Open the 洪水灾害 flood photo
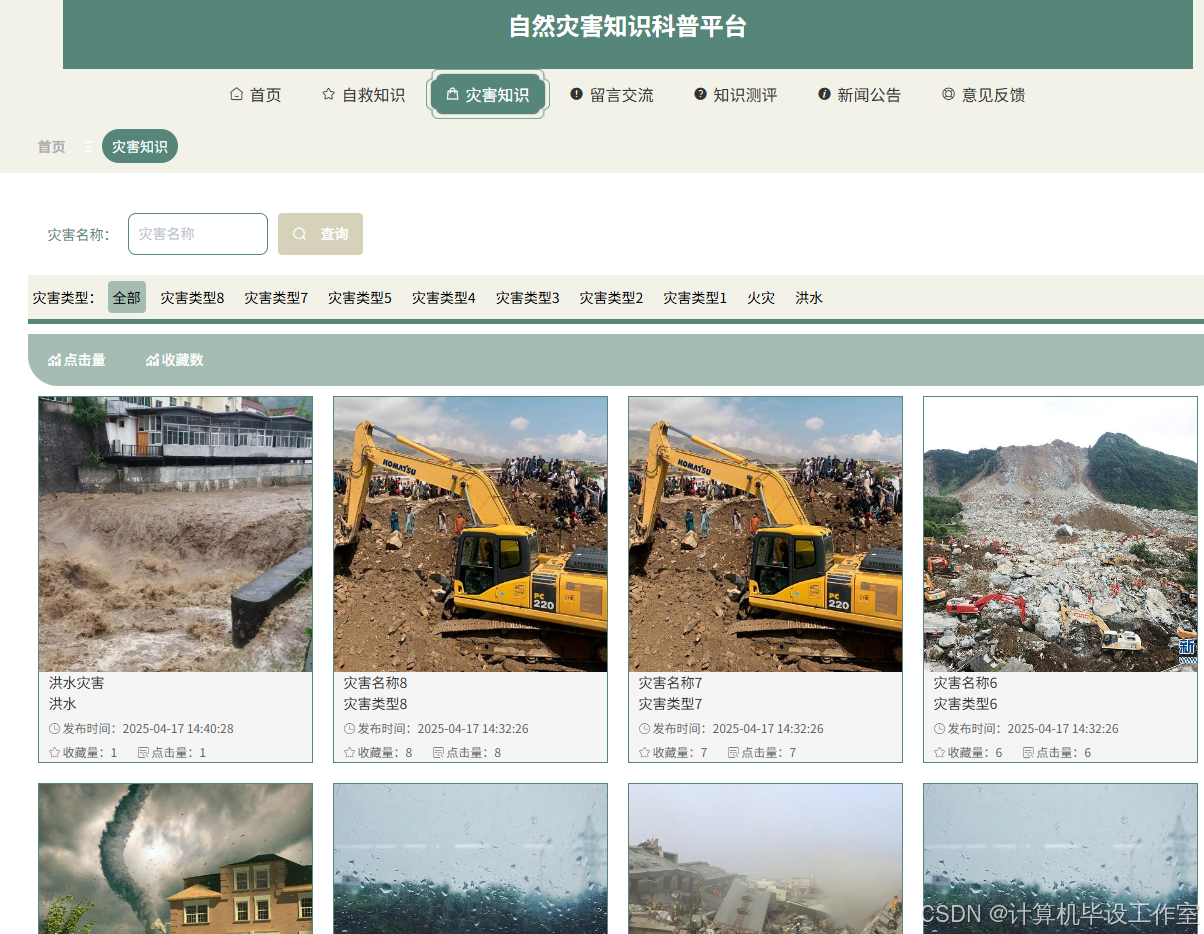 (176, 534)
